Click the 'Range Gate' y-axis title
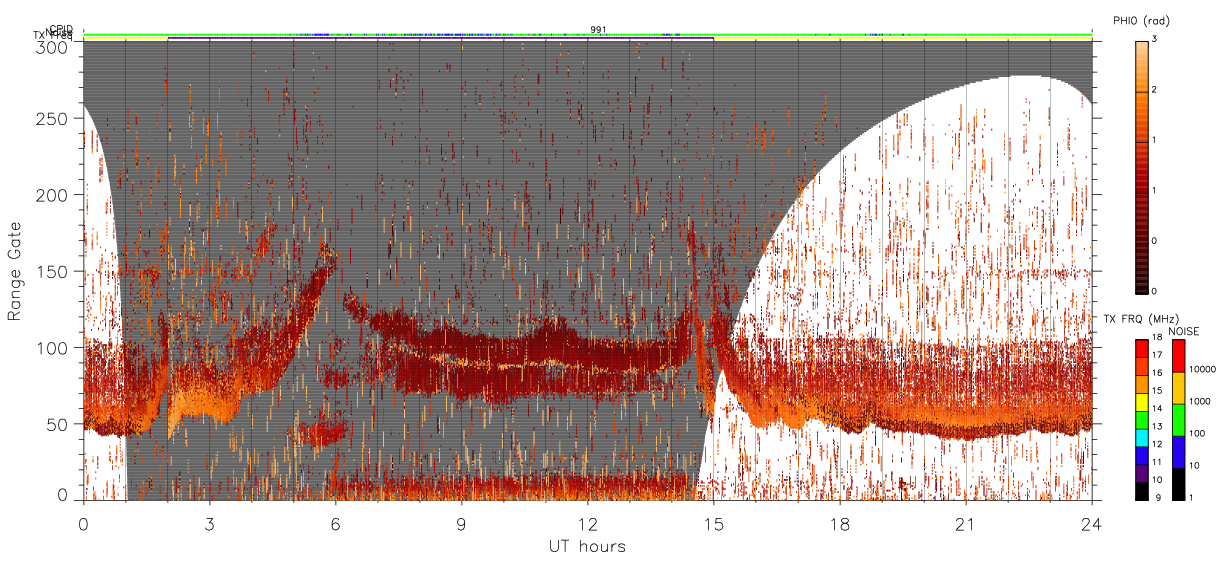This screenshot has width=1228, height=567. tap(14, 271)
